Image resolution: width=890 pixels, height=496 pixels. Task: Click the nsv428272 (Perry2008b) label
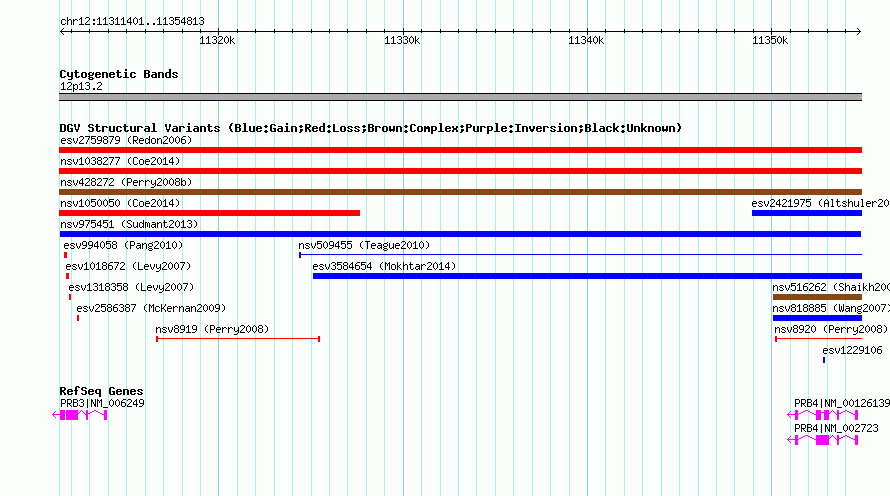click(126, 182)
